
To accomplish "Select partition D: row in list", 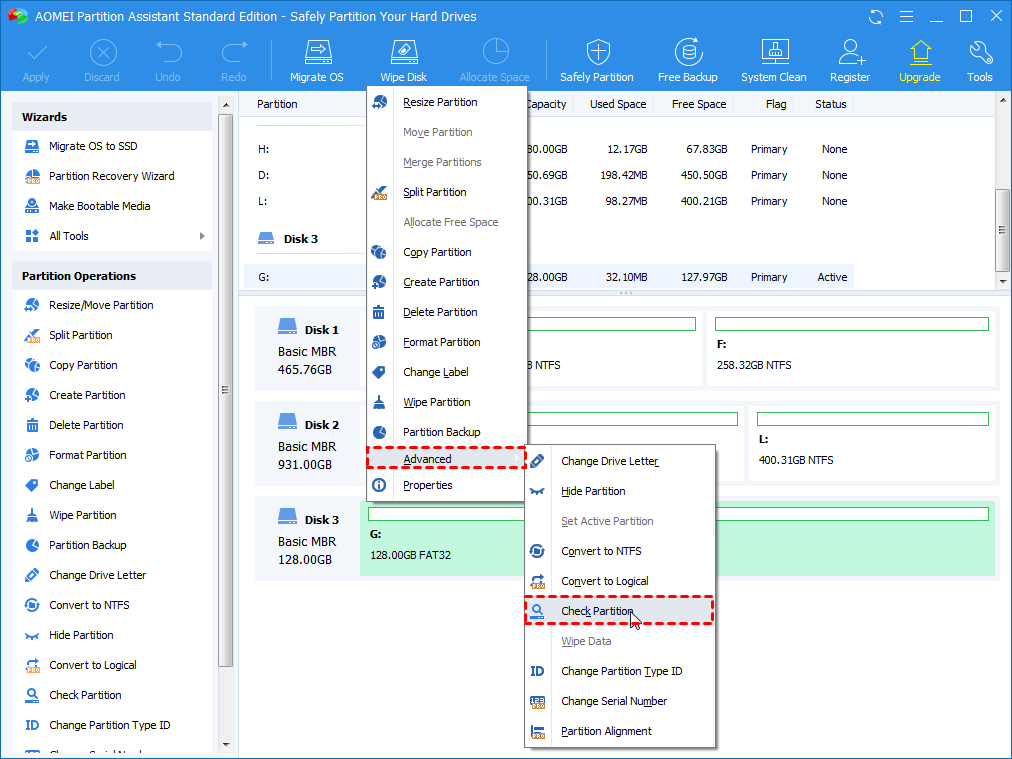I will point(549,175).
